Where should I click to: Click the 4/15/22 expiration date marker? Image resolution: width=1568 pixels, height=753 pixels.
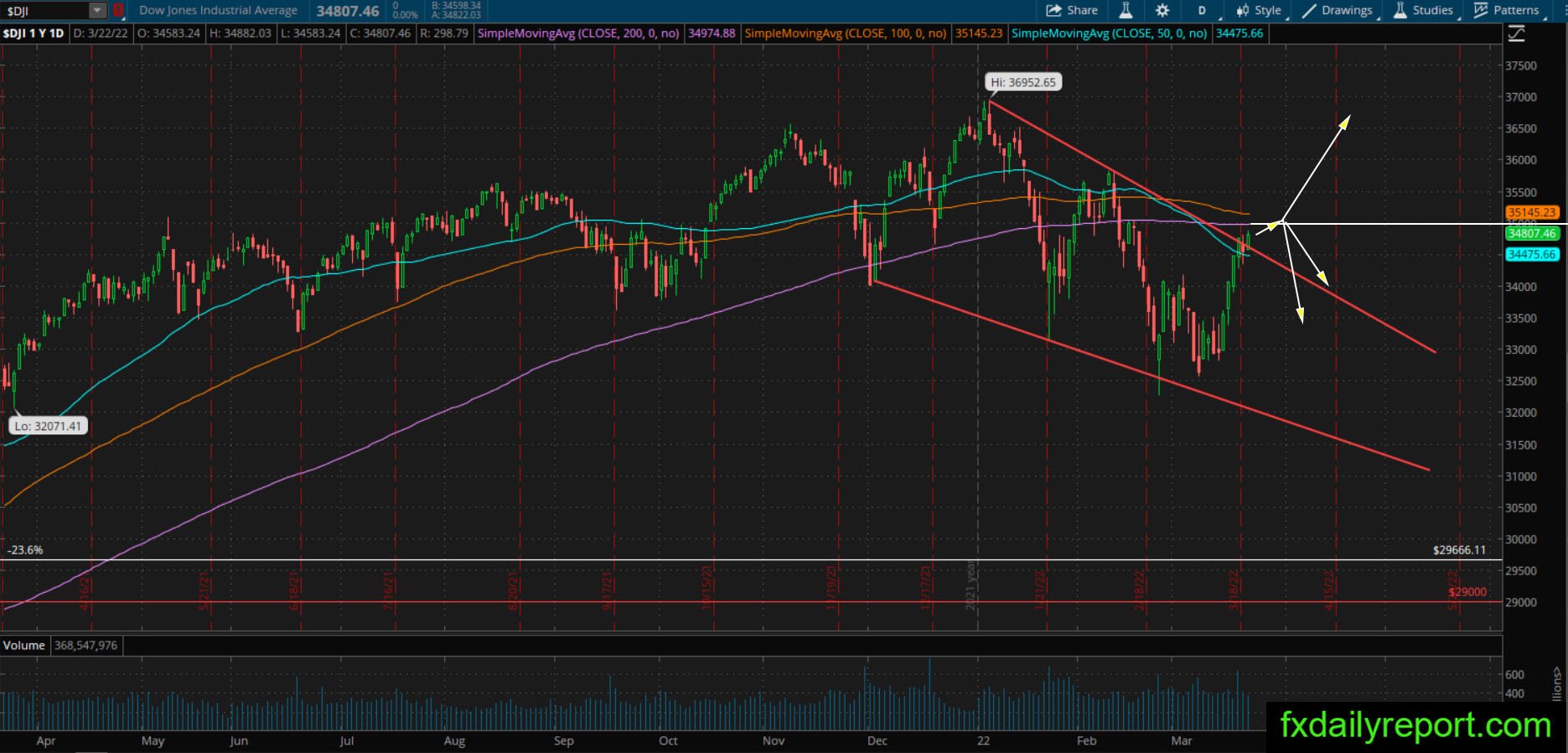1327,590
